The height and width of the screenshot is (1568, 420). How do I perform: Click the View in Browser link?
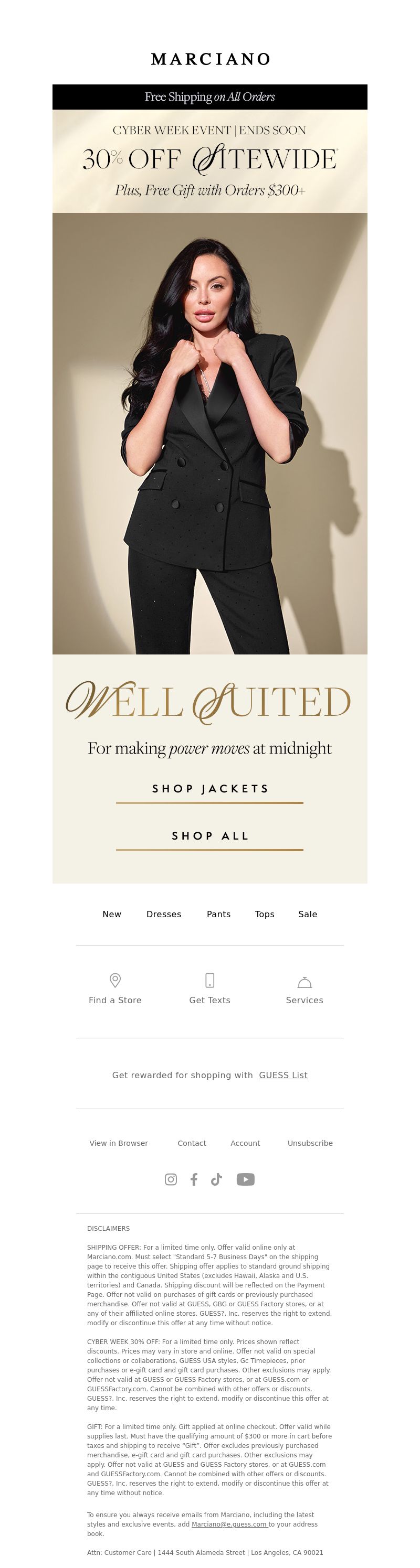(119, 1143)
